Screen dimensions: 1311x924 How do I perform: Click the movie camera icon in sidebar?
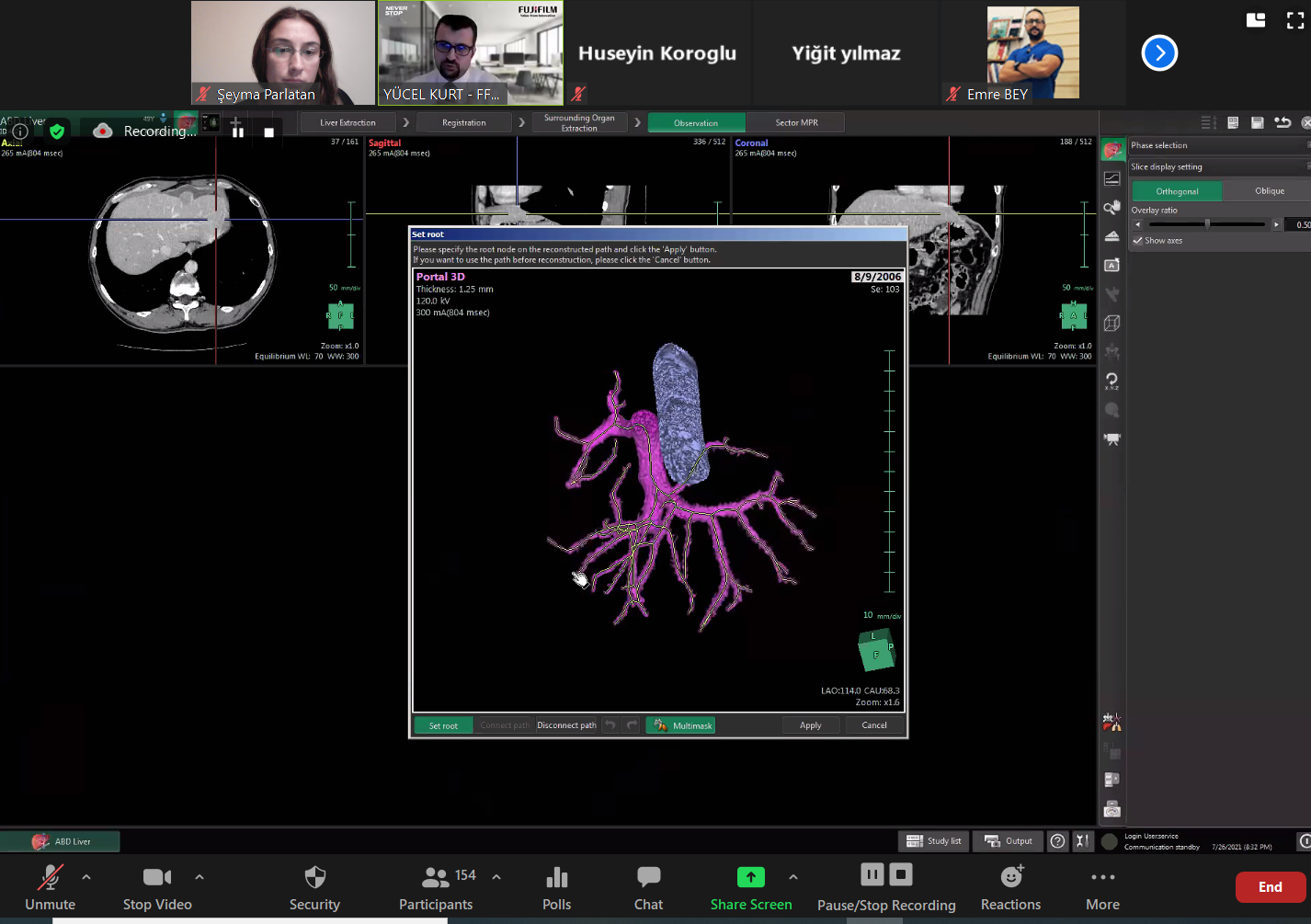(x=1112, y=439)
